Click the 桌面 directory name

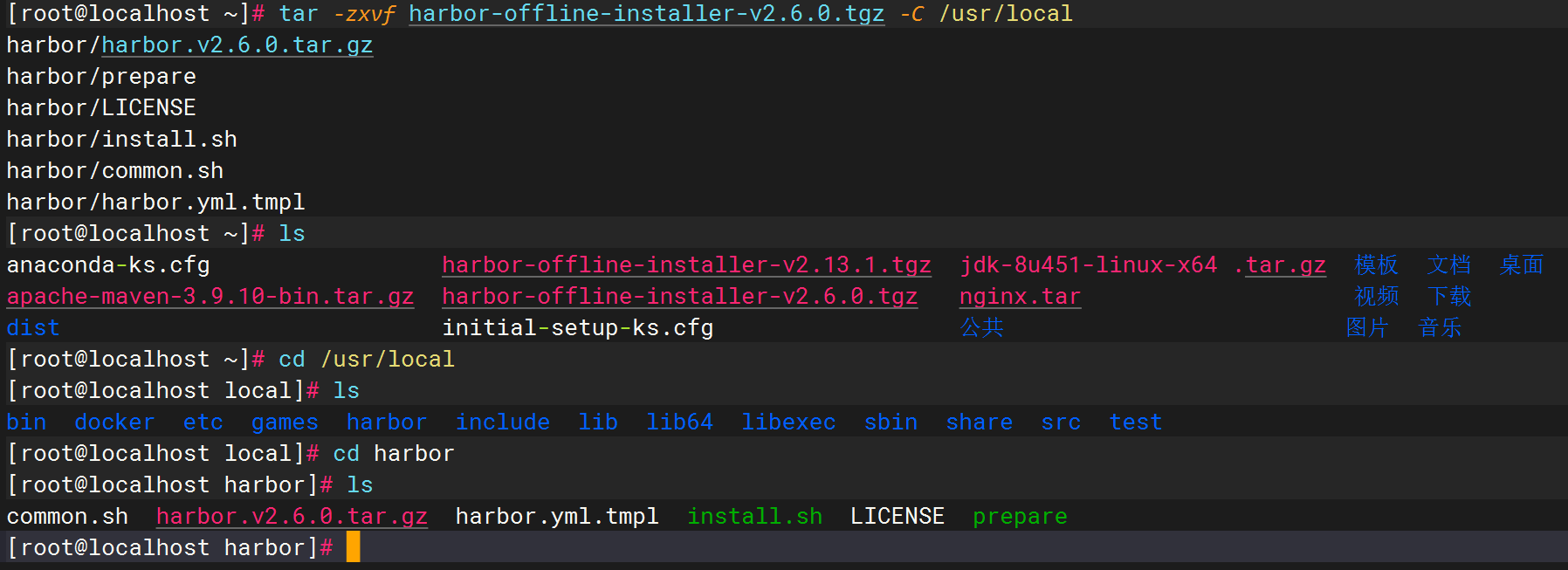[1522, 264]
